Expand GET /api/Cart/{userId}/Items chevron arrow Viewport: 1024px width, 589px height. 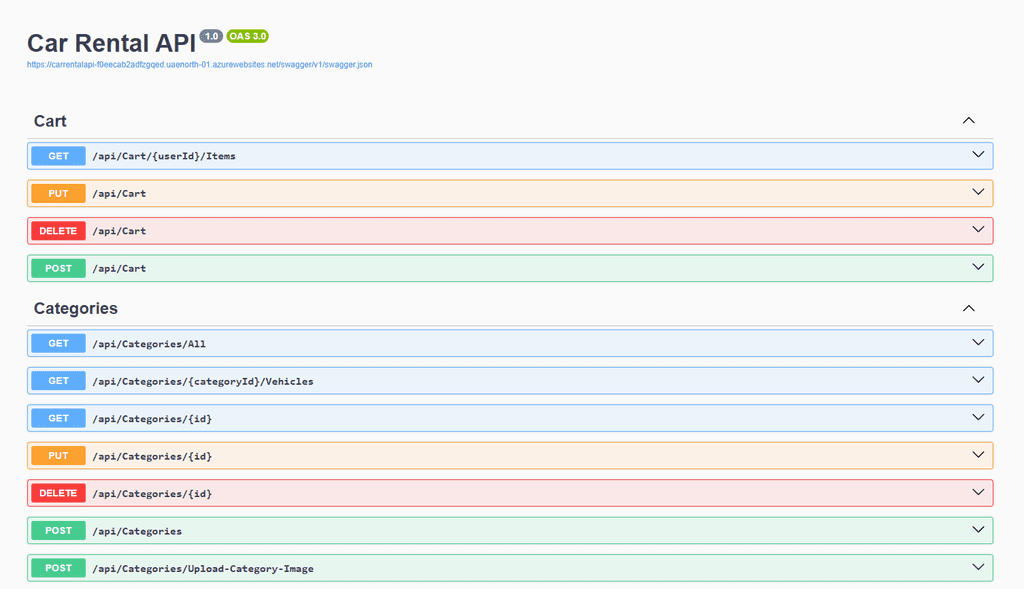click(x=978, y=155)
